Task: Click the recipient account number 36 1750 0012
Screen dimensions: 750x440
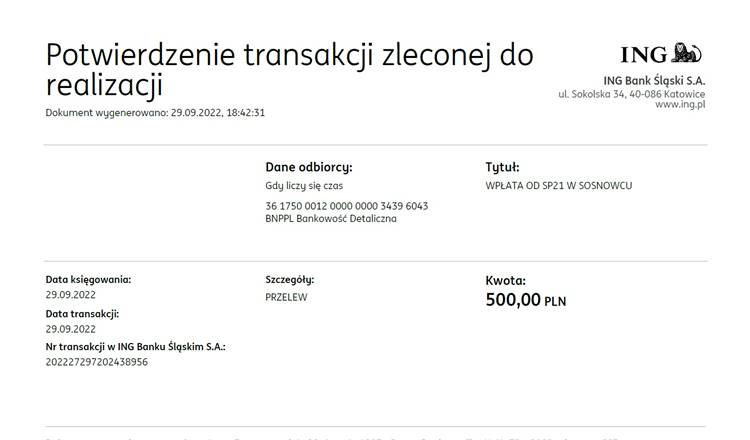Action: (347, 206)
